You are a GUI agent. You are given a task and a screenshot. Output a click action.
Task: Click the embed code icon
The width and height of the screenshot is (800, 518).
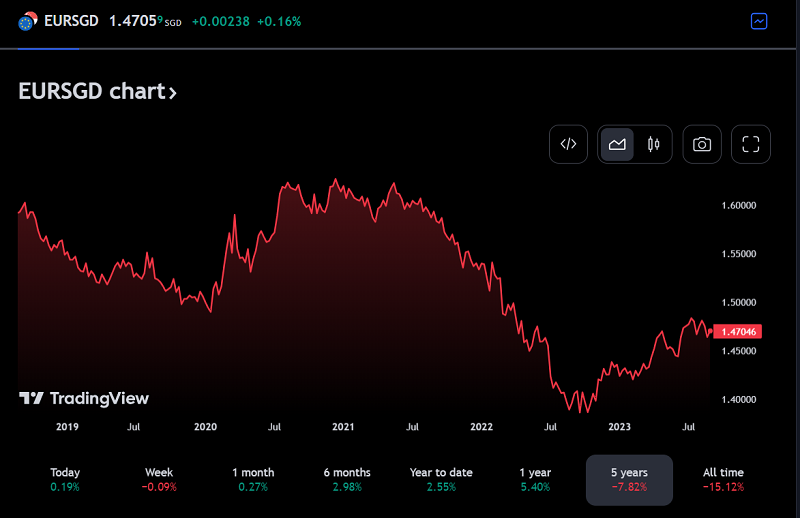[568, 144]
